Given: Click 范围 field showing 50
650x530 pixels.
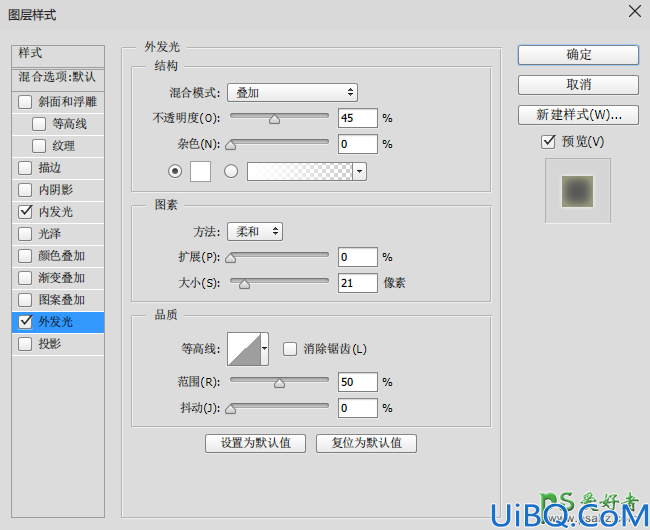Looking at the screenshot, I should click(358, 382).
